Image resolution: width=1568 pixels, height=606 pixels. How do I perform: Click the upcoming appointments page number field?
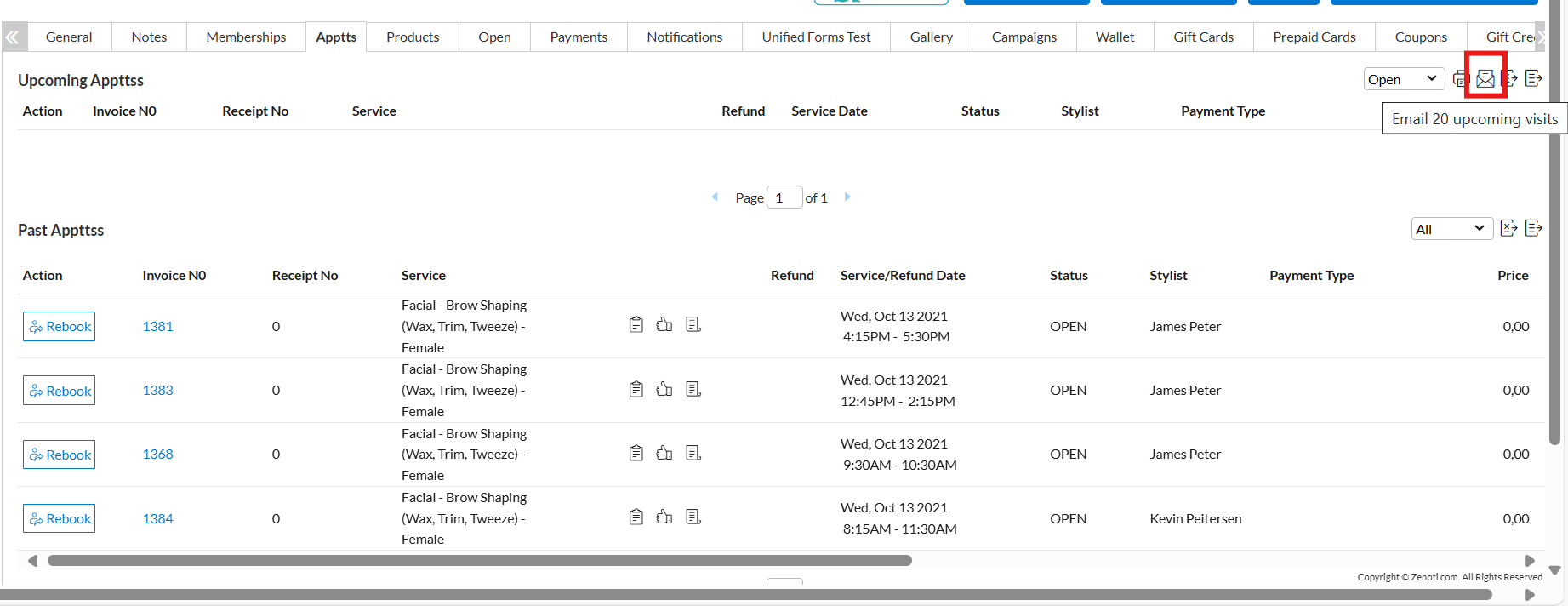[784, 197]
